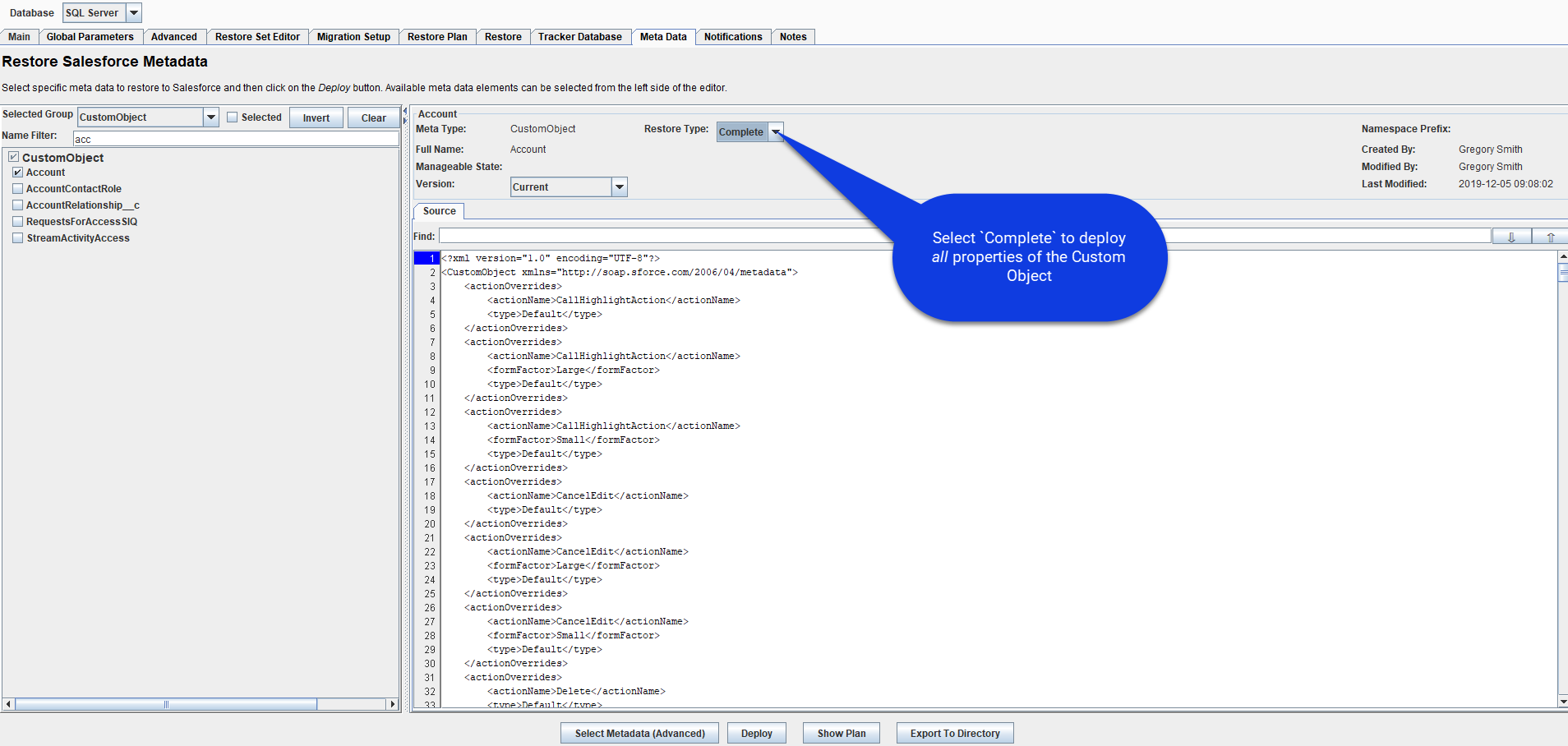1568x746 pixels.
Task: Click Export To Directory button
Action: point(955,733)
